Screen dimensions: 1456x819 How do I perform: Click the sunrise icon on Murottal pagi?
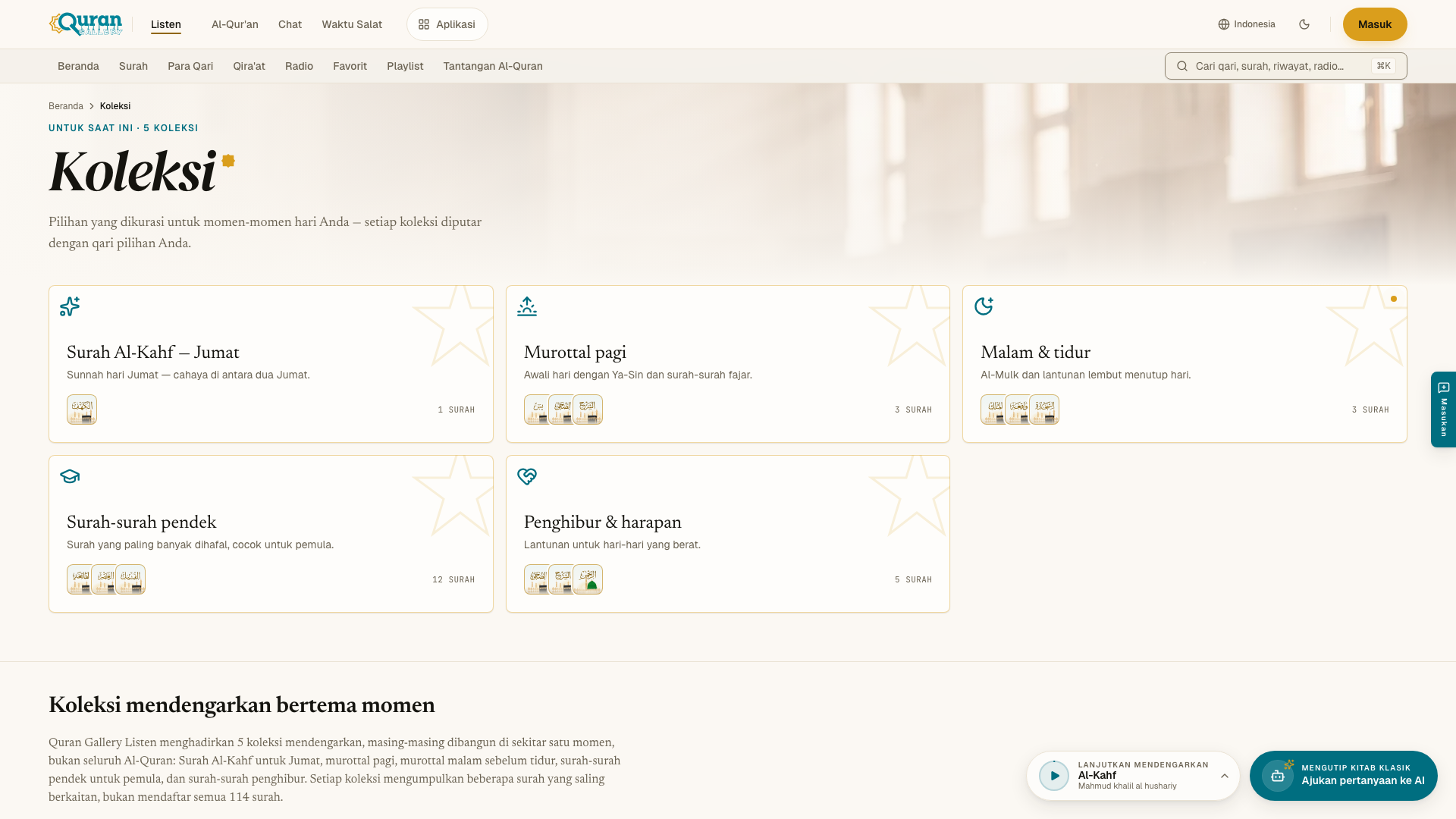[527, 306]
